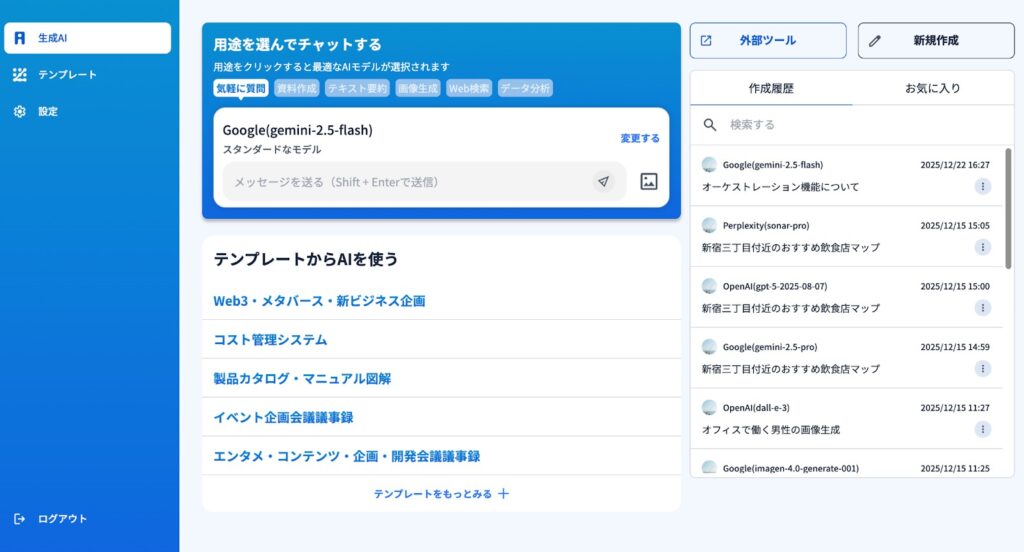Click the plus icon beside テンプレートをもっとみる
The height and width of the screenshot is (552, 1024).
tap(504, 493)
